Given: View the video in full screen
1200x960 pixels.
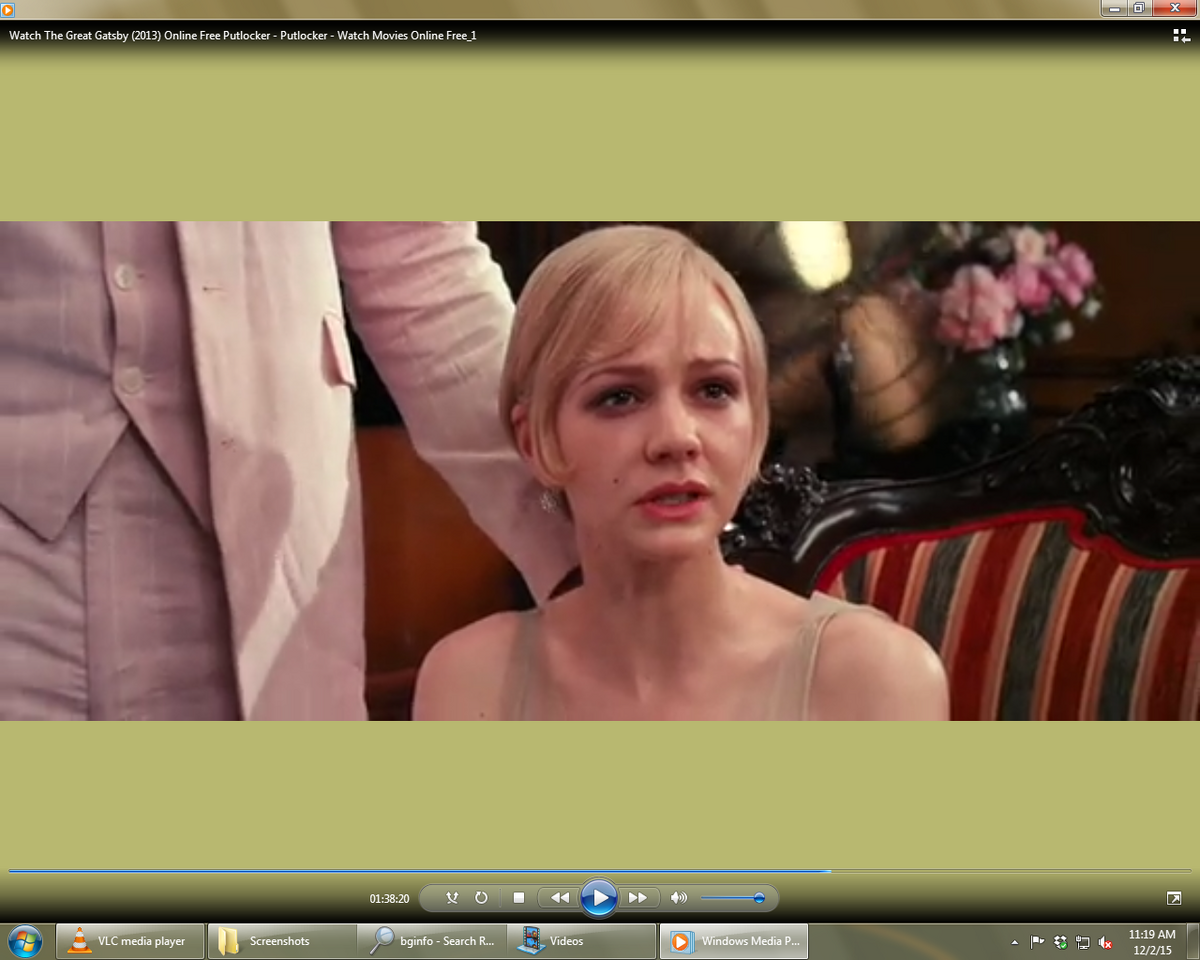Looking at the screenshot, I should (x=1174, y=898).
